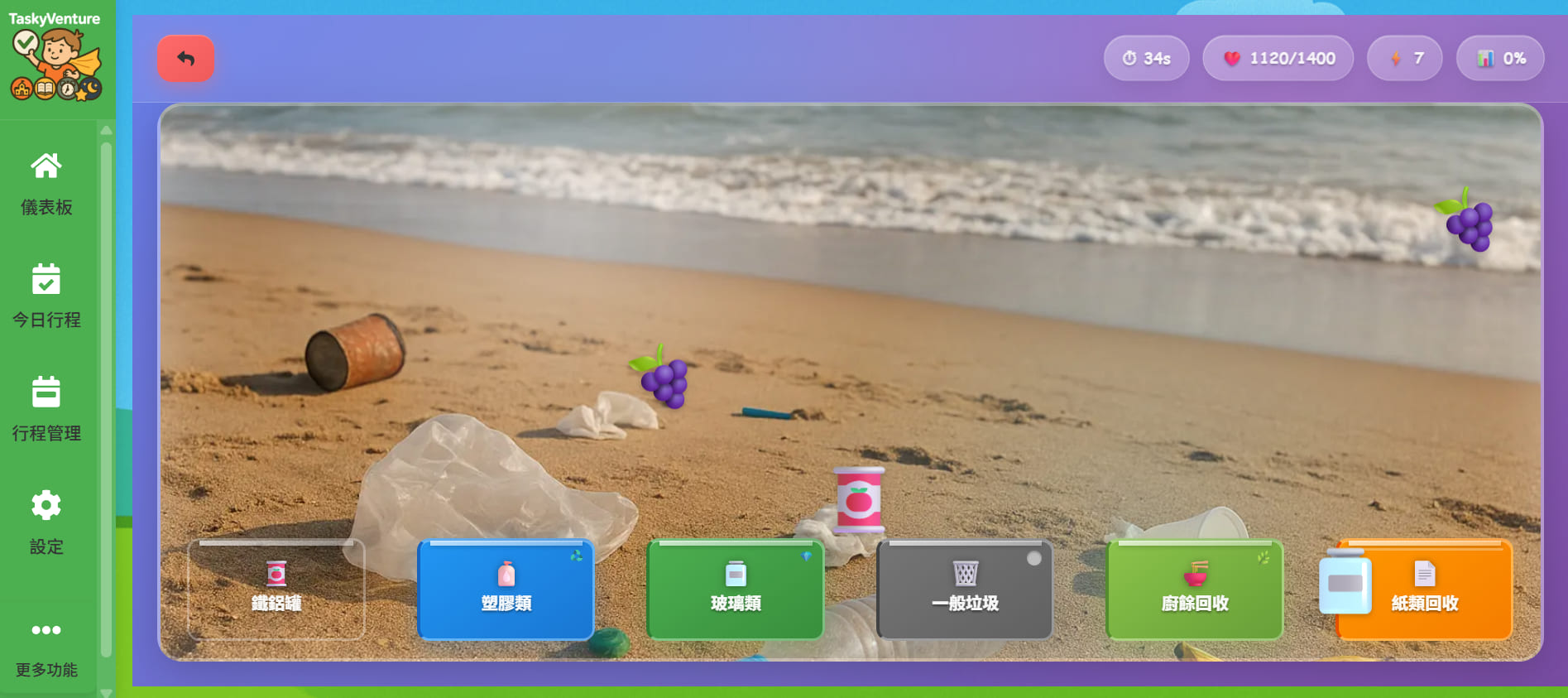Choose the 鐵鋁罐 bin
This screenshot has height=698, width=1568.
[x=276, y=590]
